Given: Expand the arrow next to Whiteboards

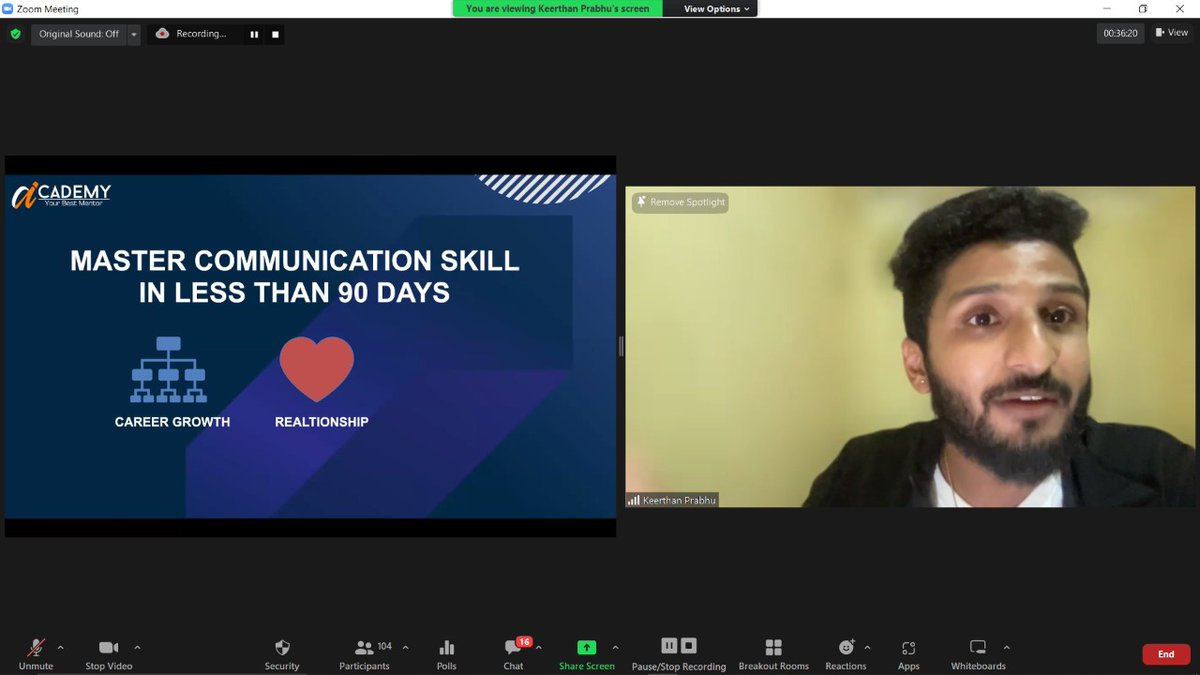Looking at the screenshot, I should 1006,647.
